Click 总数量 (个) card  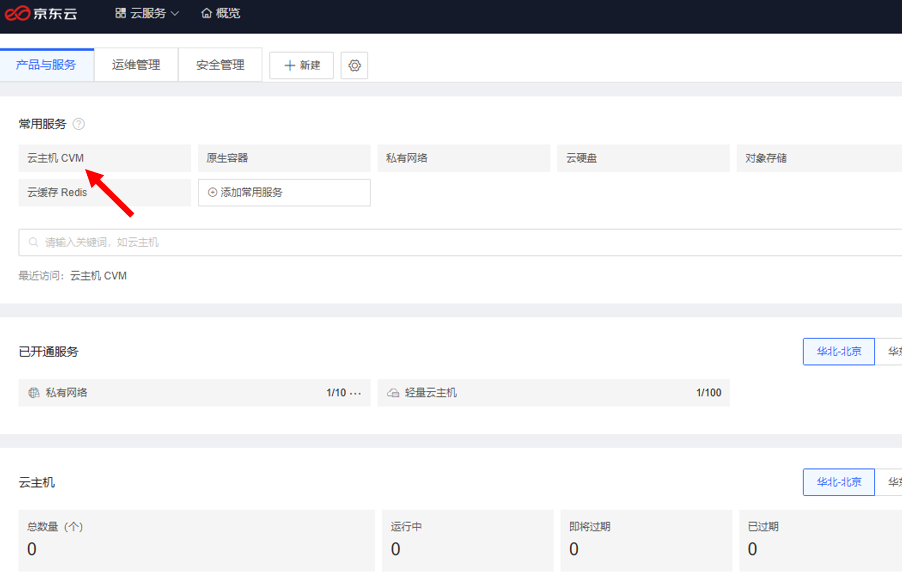(196, 541)
